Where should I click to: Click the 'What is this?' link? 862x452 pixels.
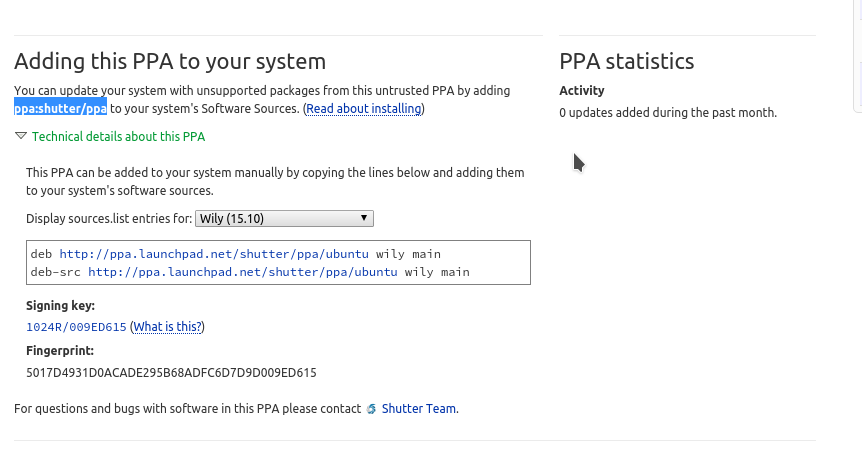point(167,327)
